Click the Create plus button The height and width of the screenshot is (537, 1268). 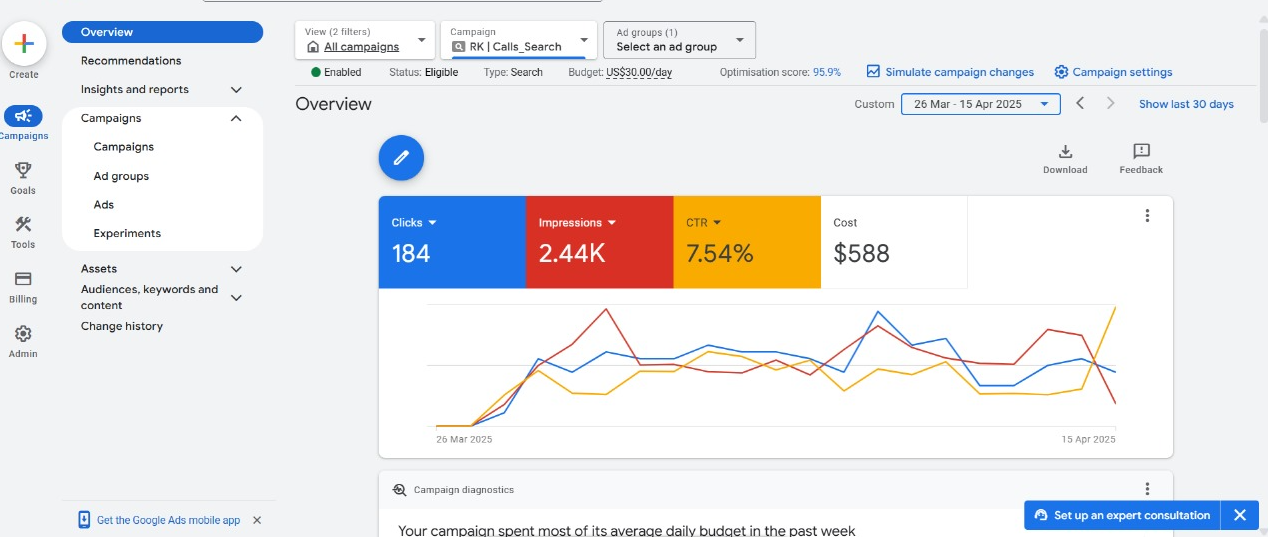click(x=24, y=44)
